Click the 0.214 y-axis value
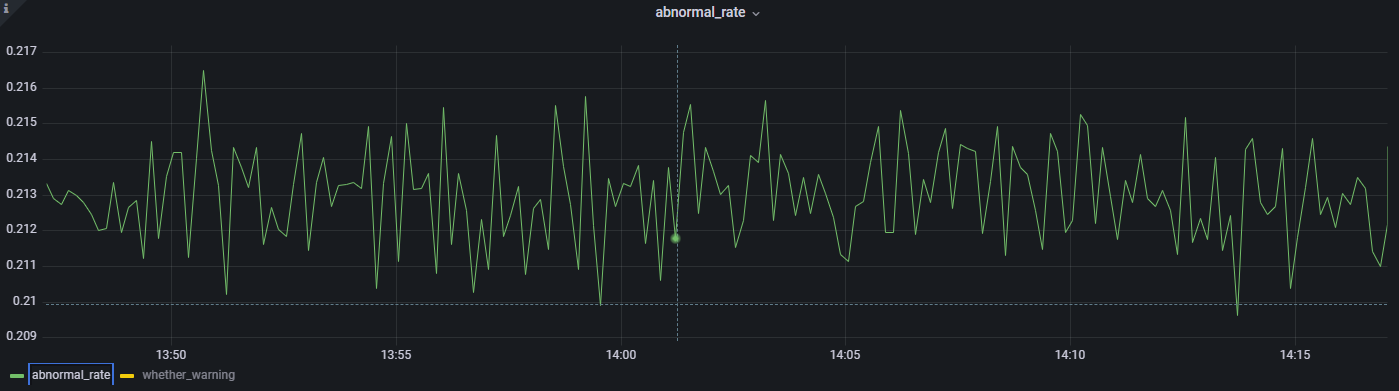Image resolution: width=1399 pixels, height=391 pixels. coord(21,158)
